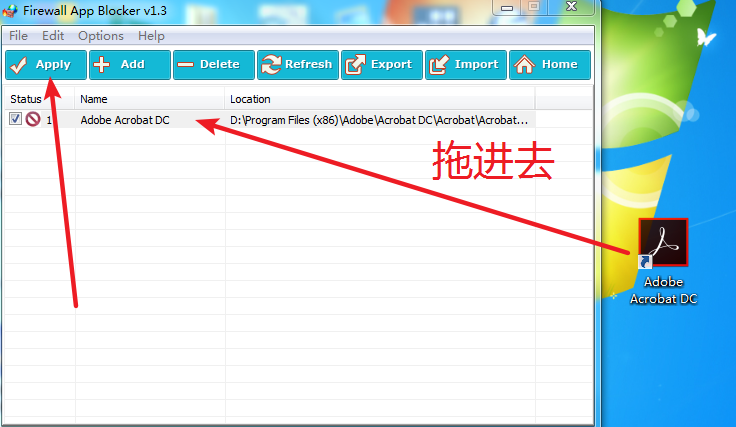Close the Firewall App Blocker window
This screenshot has width=736, height=427.
[571, 7]
